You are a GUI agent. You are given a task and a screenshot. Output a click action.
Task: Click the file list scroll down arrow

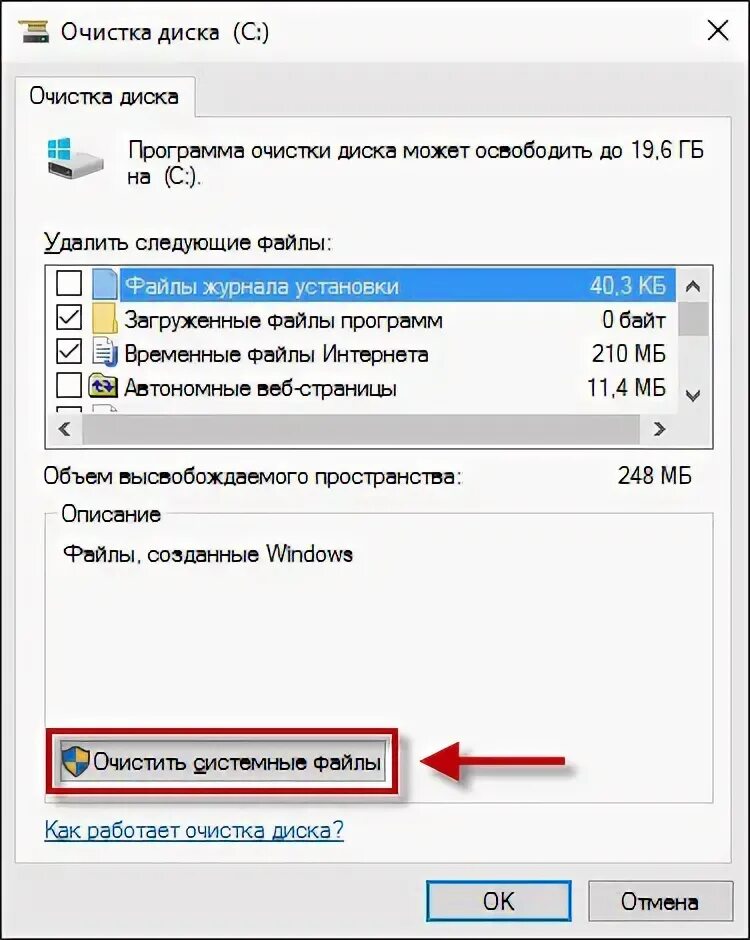pyautogui.click(x=693, y=396)
